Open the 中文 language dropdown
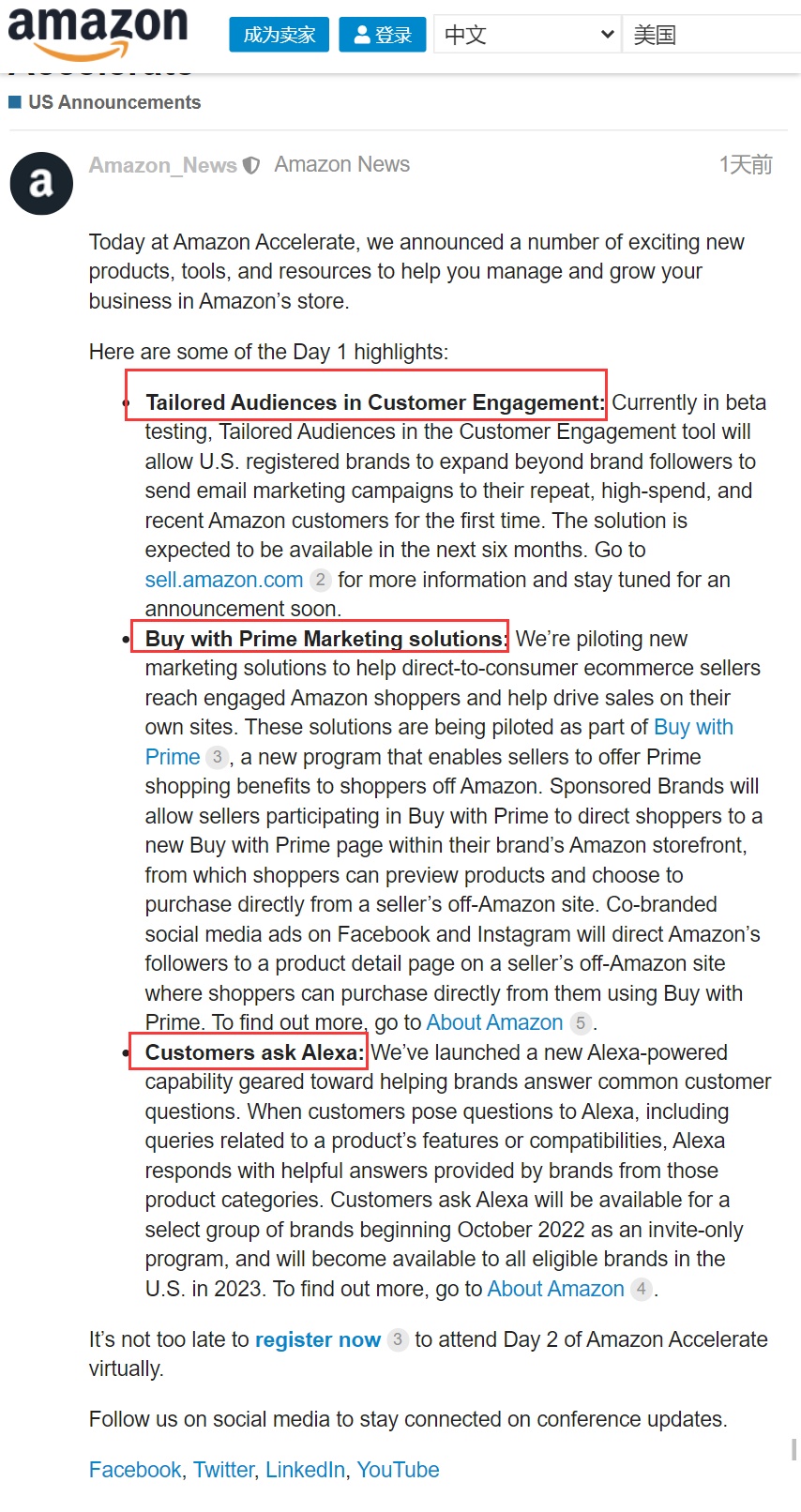 (x=528, y=35)
